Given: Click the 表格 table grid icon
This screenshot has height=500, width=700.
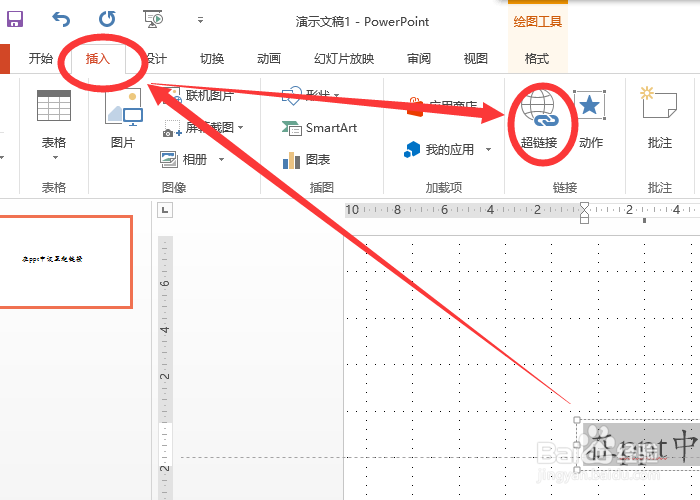Looking at the screenshot, I should [54, 106].
